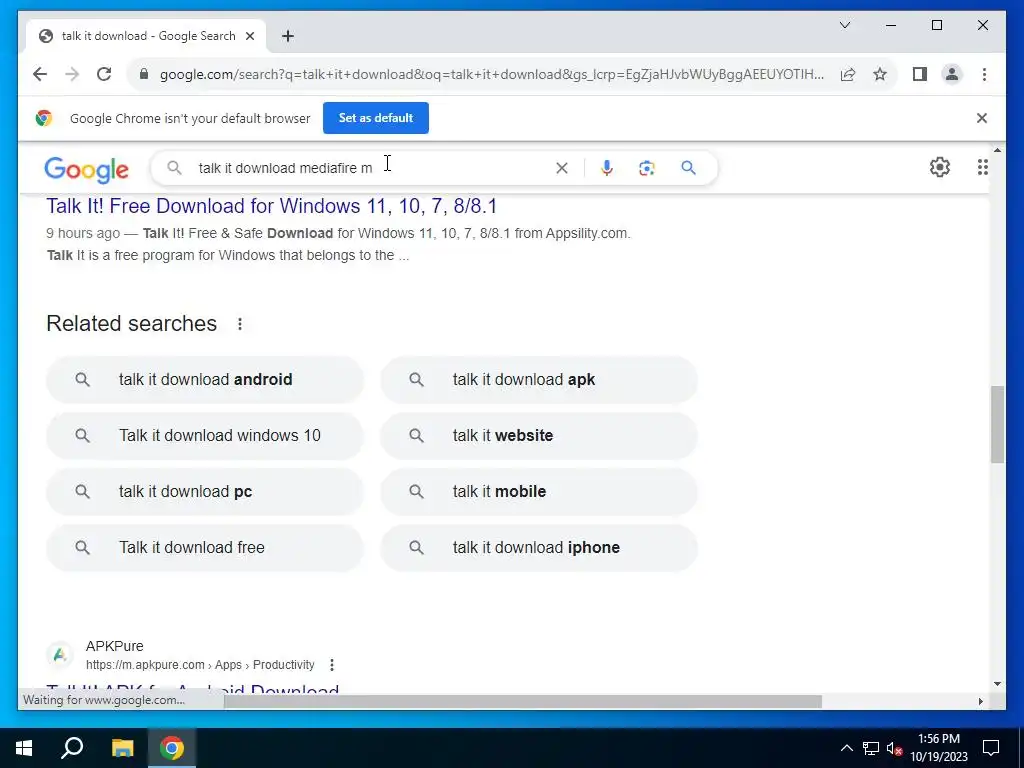Submit search with the blue magnifier icon
Screen dimensions: 1024x768
[x=688, y=168]
